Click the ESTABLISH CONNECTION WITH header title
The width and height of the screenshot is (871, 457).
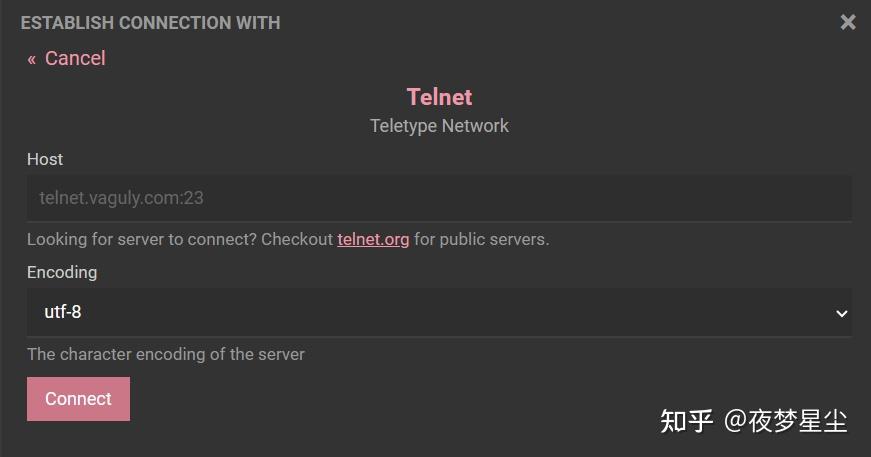pyautogui.click(x=150, y=22)
